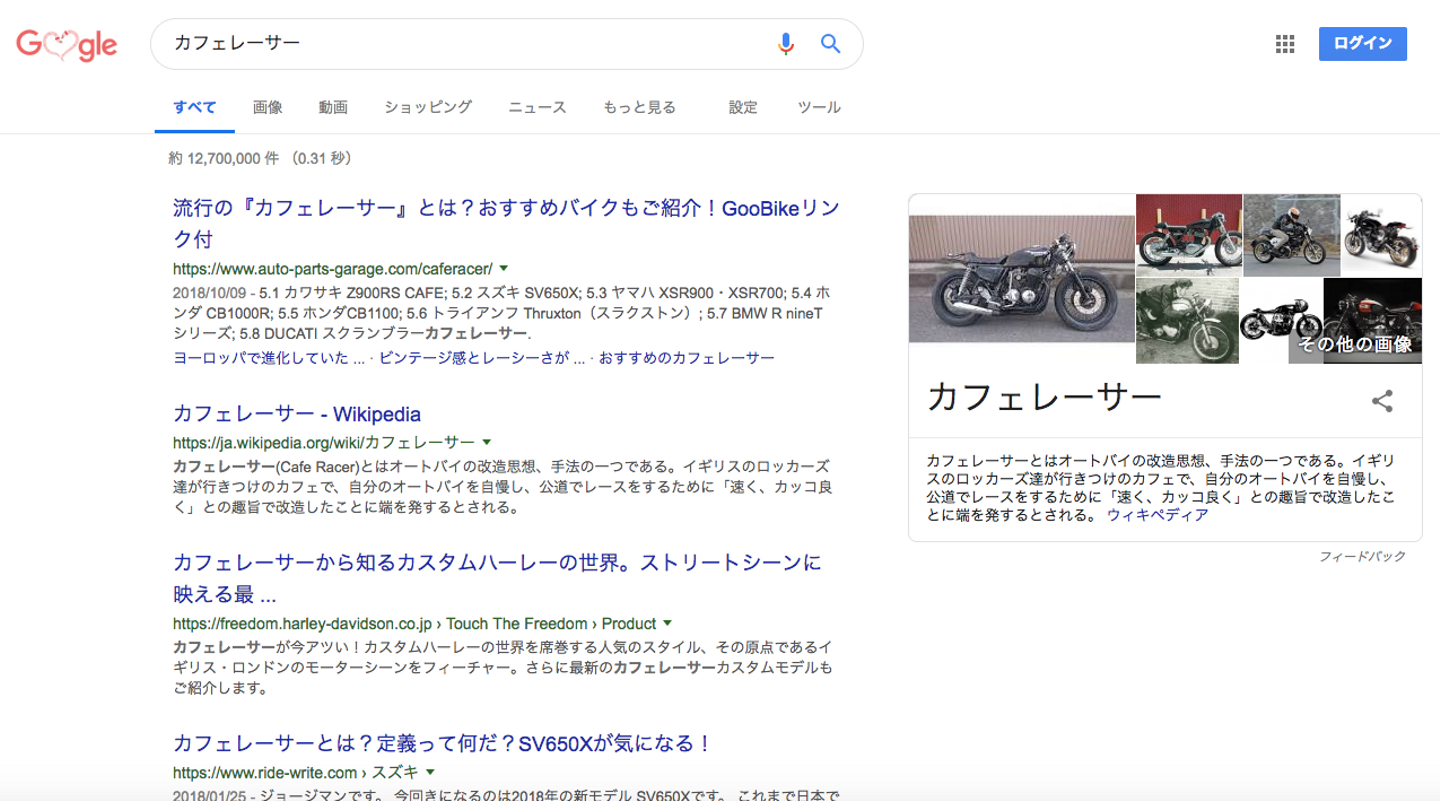Click the blue search magnifier icon
The width and height of the screenshot is (1440, 801).
(x=830, y=44)
